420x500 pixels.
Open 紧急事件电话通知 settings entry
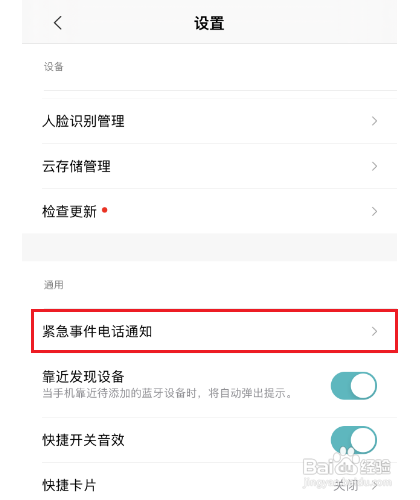(214, 331)
